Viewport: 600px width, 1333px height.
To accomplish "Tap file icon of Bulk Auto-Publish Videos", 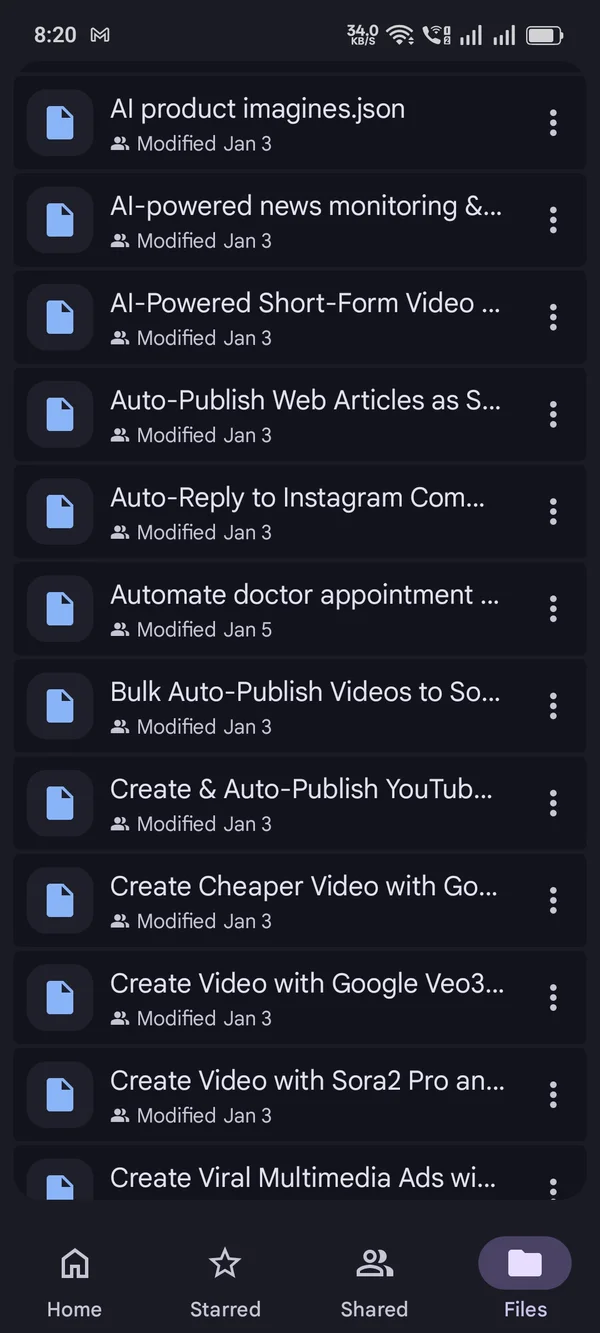I will 60,705.
